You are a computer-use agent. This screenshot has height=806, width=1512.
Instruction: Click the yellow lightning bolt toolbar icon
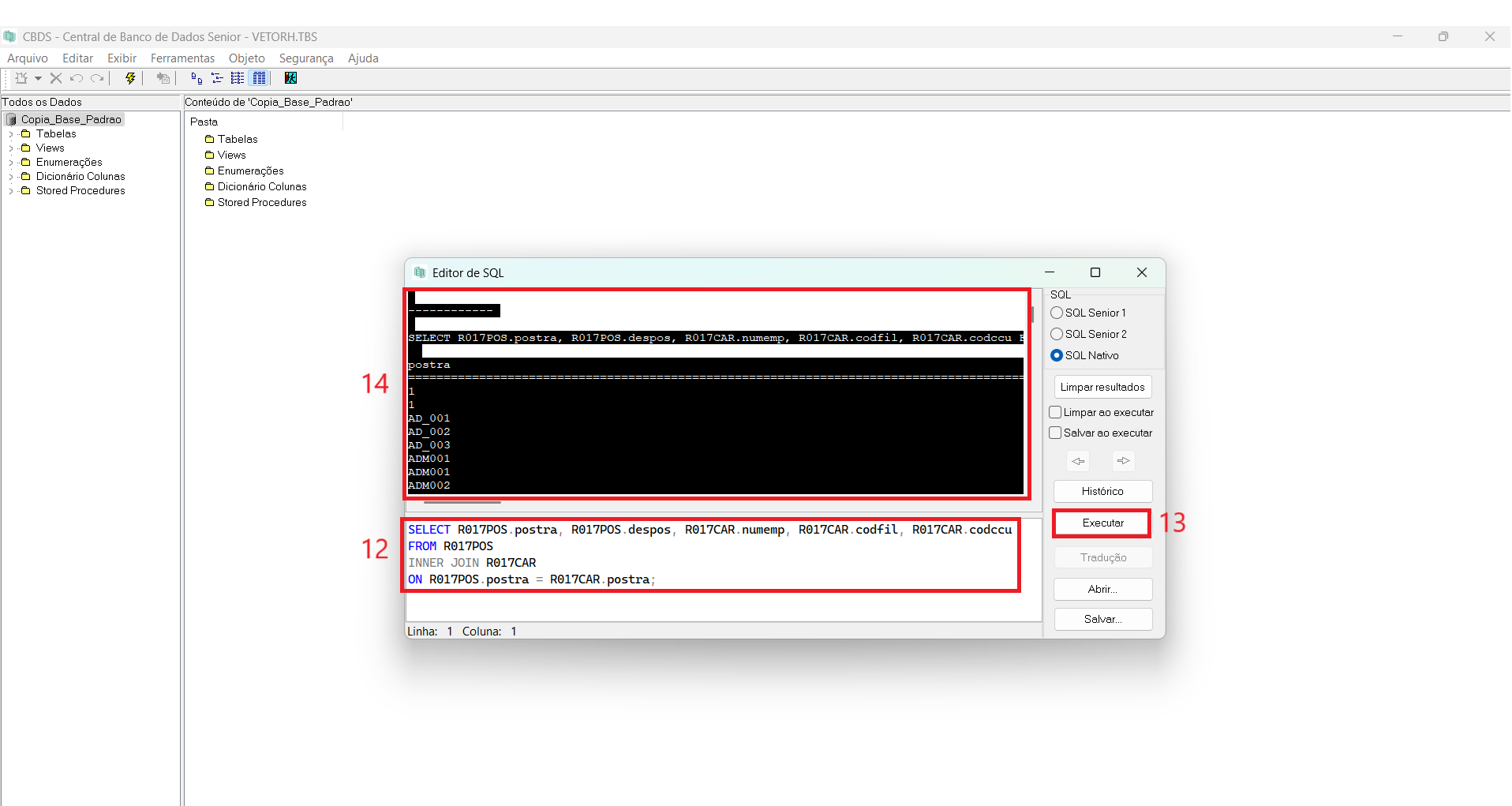(130, 78)
